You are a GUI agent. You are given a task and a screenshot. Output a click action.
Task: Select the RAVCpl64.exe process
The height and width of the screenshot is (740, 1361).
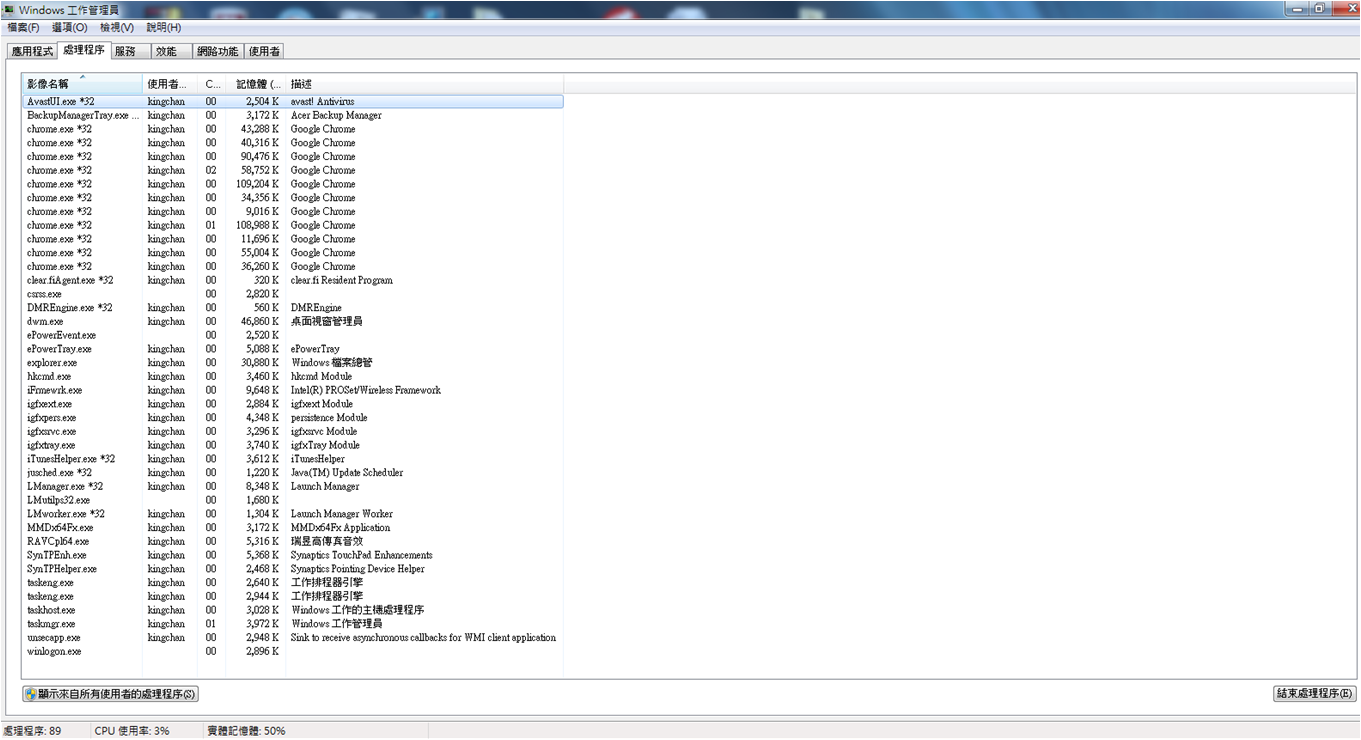point(293,541)
